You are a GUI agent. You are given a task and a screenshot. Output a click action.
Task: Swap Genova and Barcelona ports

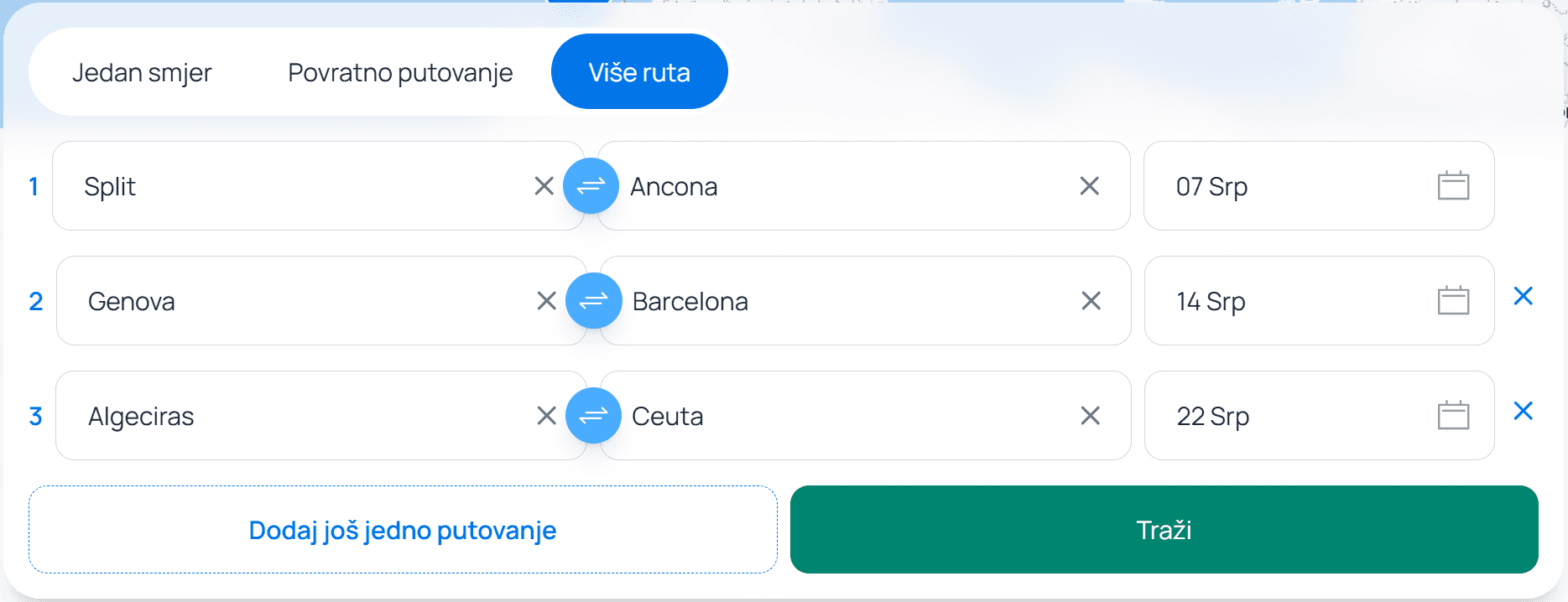(593, 301)
